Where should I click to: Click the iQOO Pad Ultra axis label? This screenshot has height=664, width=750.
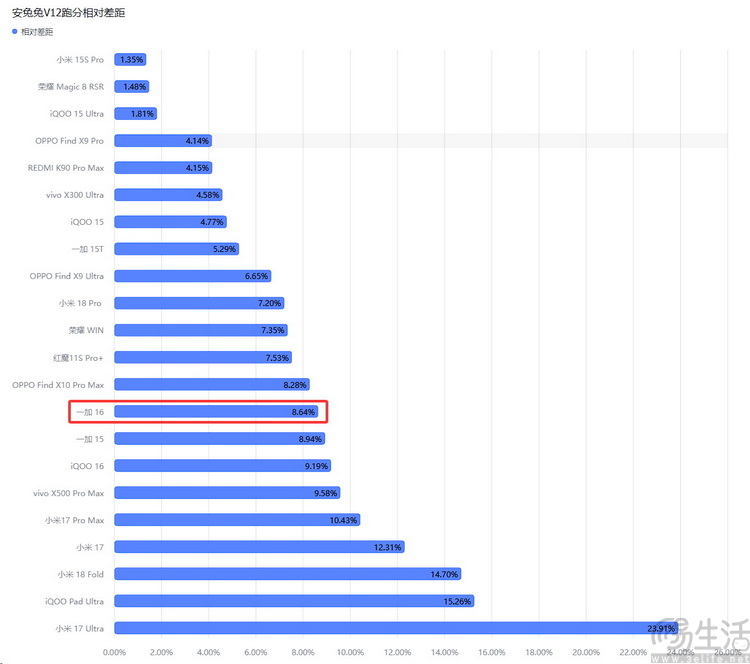[75, 601]
